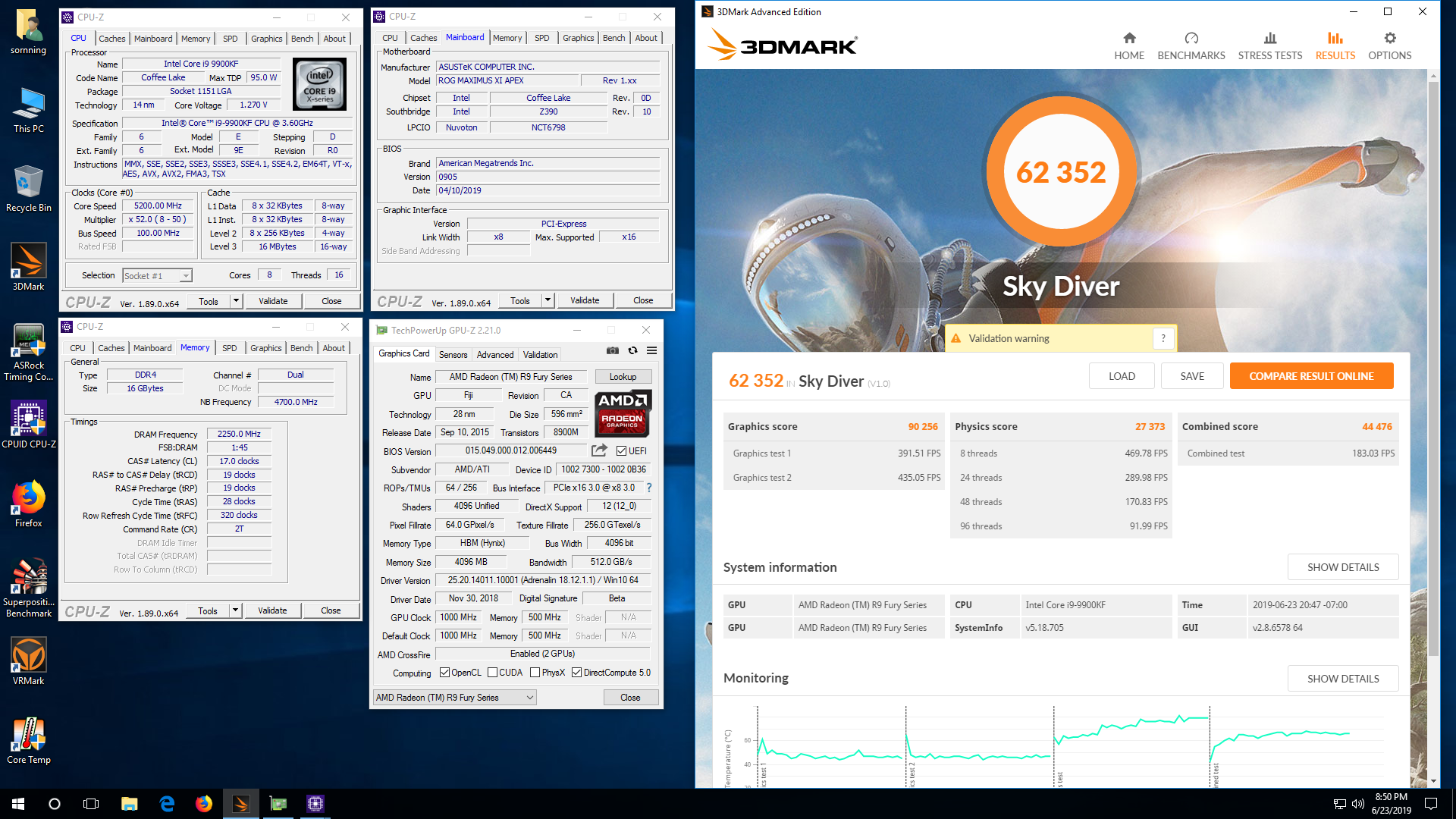Click the GPU-Z refresh icon
The height and width of the screenshot is (819, 1456).
[x=632, y=350]
